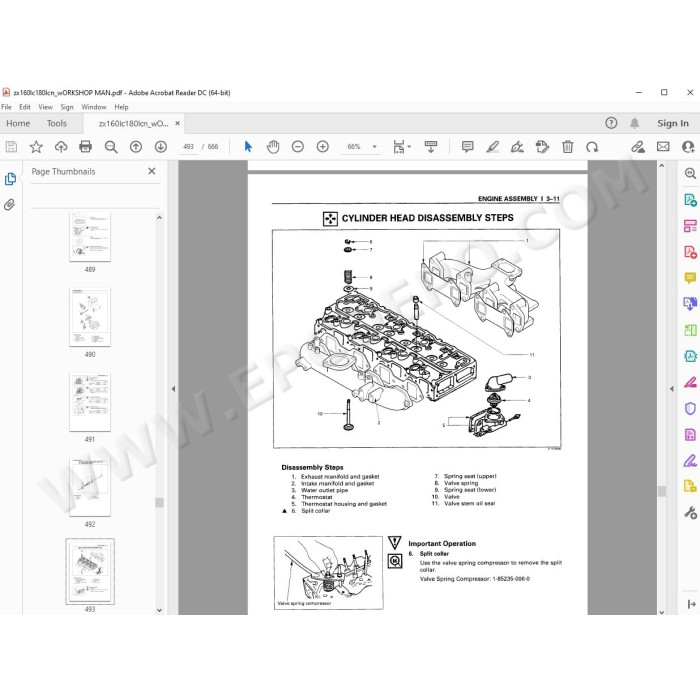
Task: Collapse the left navigation pane arrow
Action: coord(173,389)
